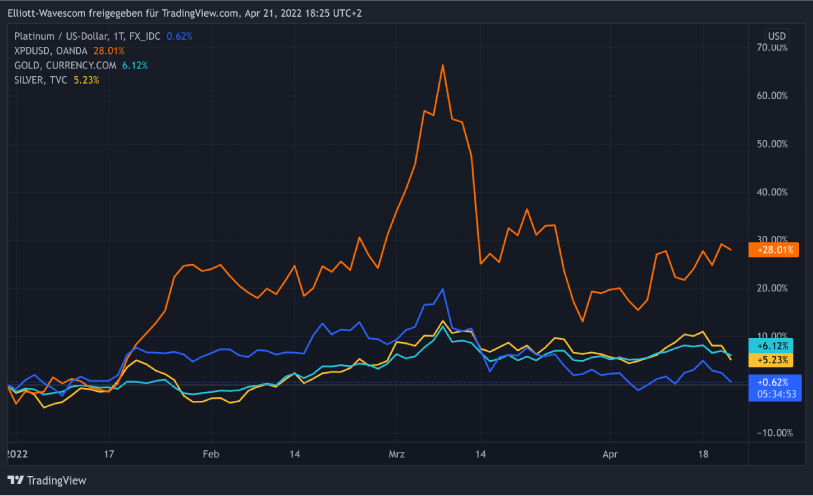This screenshot has width=813, height=496.
Task: Click the 05:34:53 bar countdown timer
Action: (x=774, y=394)
